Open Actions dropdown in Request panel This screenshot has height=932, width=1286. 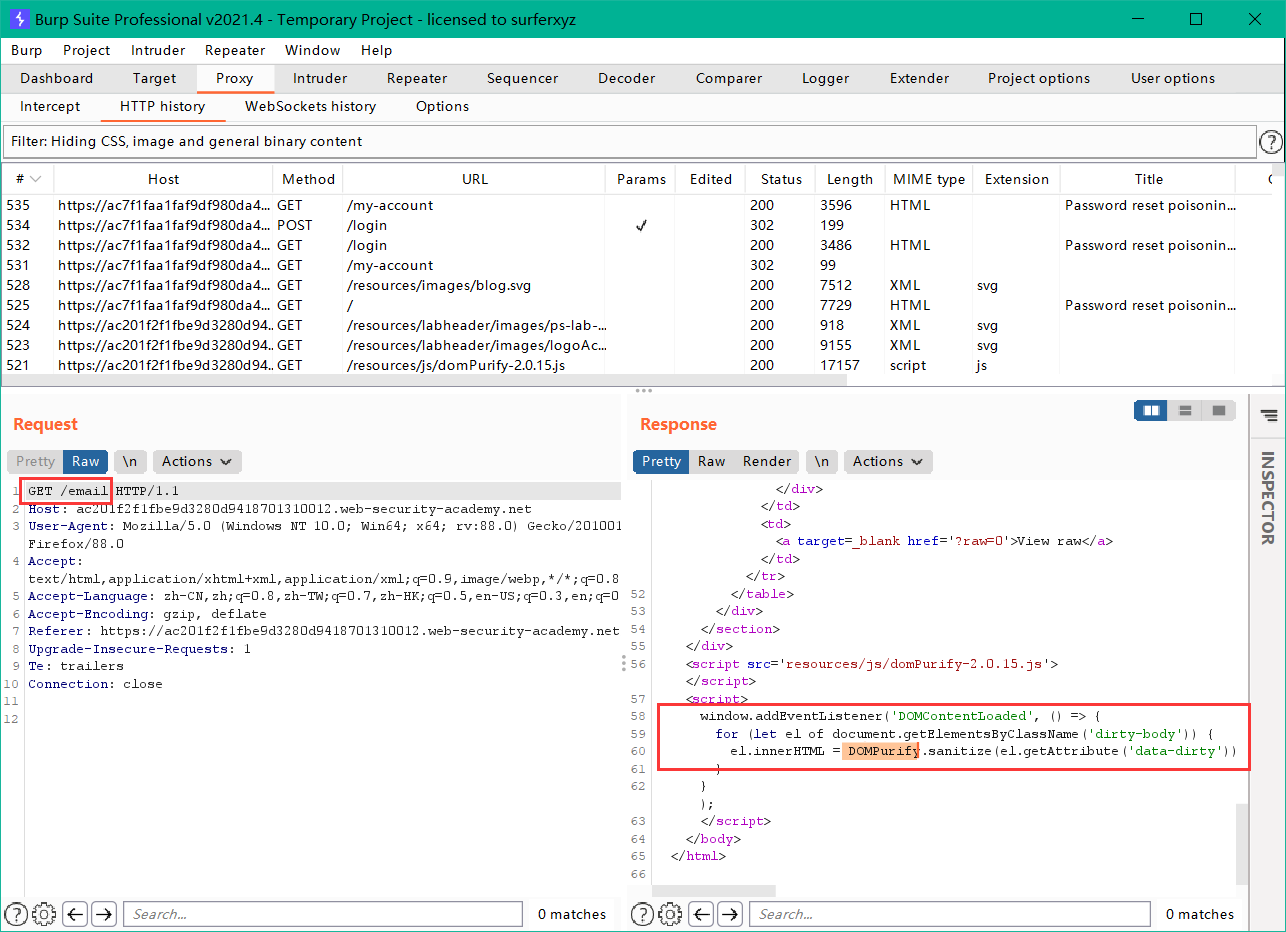point(197,461)
